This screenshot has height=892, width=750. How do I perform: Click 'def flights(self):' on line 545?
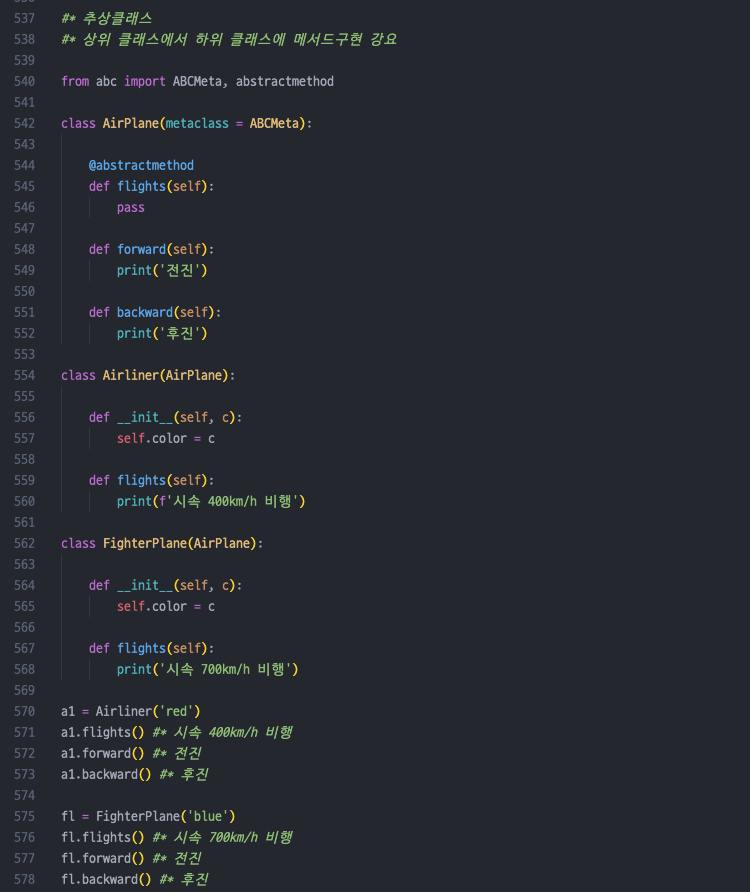click(151, 187)
